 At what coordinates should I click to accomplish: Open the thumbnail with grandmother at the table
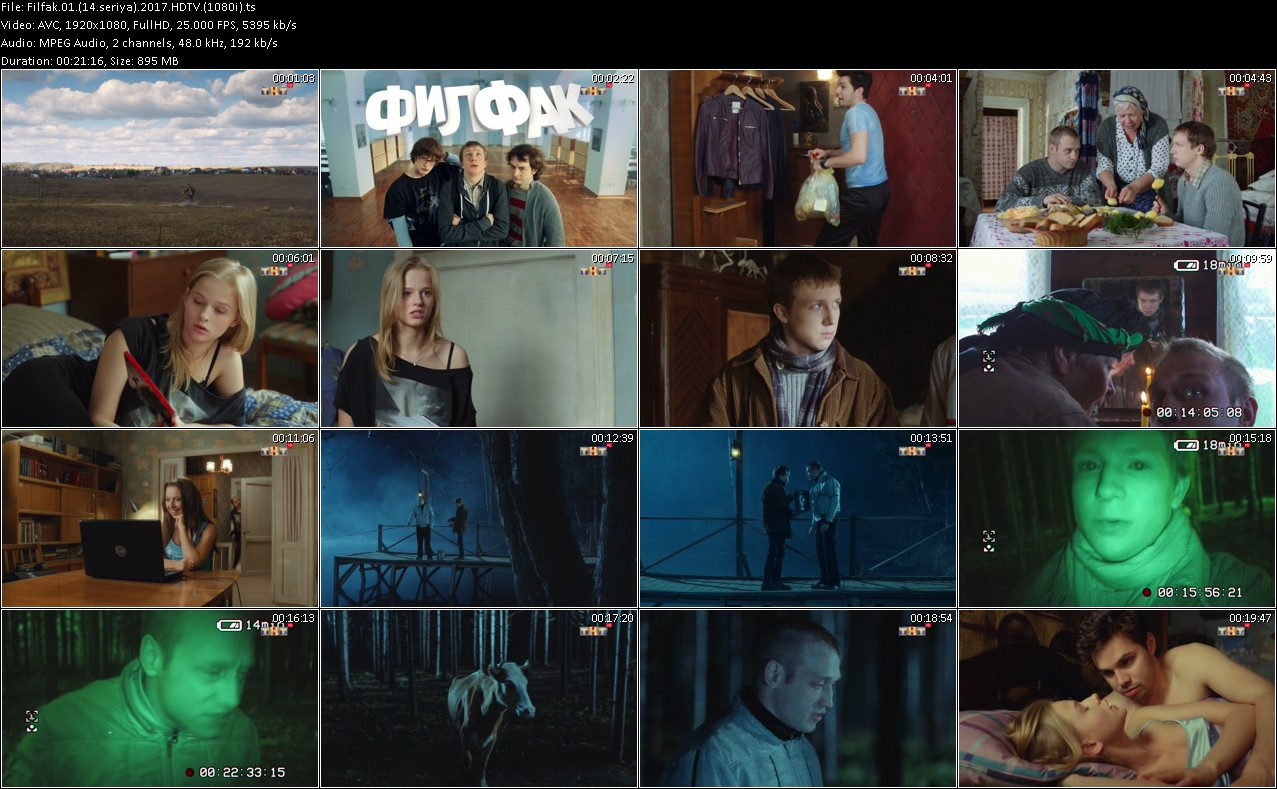(1116, 158)
